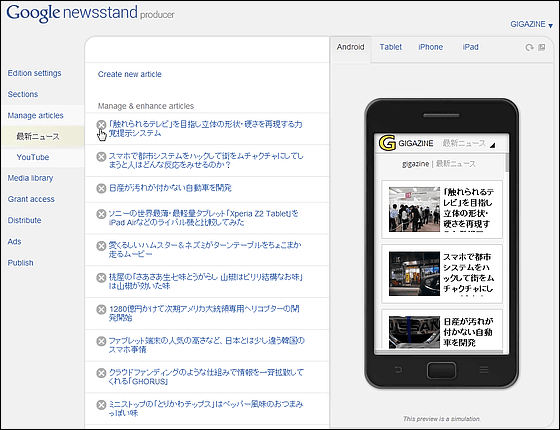560x430 pixels.
Task: Open Ads in sidebar
Action: coord(14,242)
